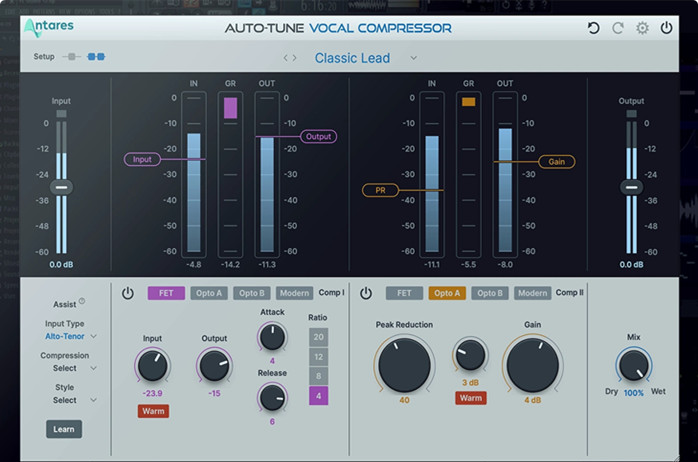Select ratio 12
This screenshot has height=462, width=698.
(318, 357)
